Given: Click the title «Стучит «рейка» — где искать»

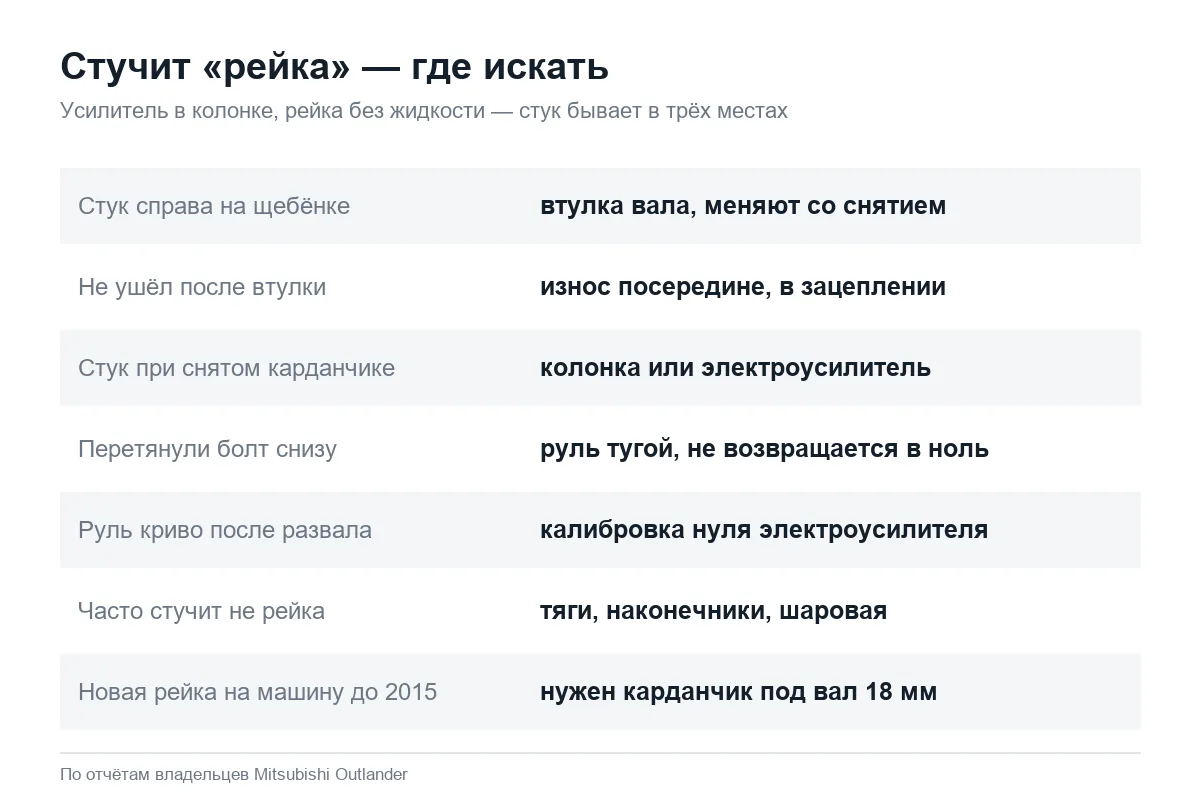Looking at the screenshot, I should [334, 67].
